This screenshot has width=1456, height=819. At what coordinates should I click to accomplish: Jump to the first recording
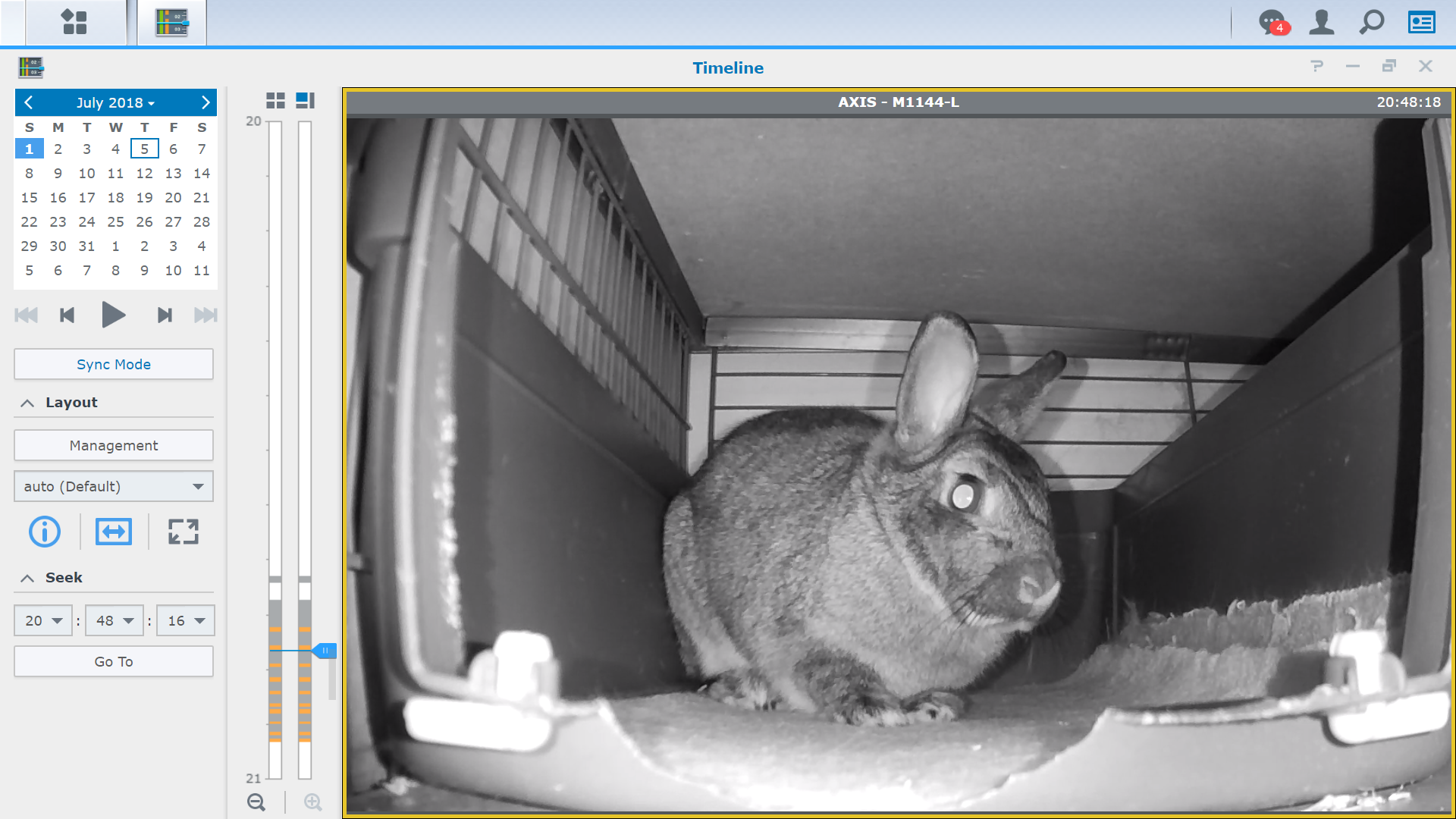click(x=27, y=315)
